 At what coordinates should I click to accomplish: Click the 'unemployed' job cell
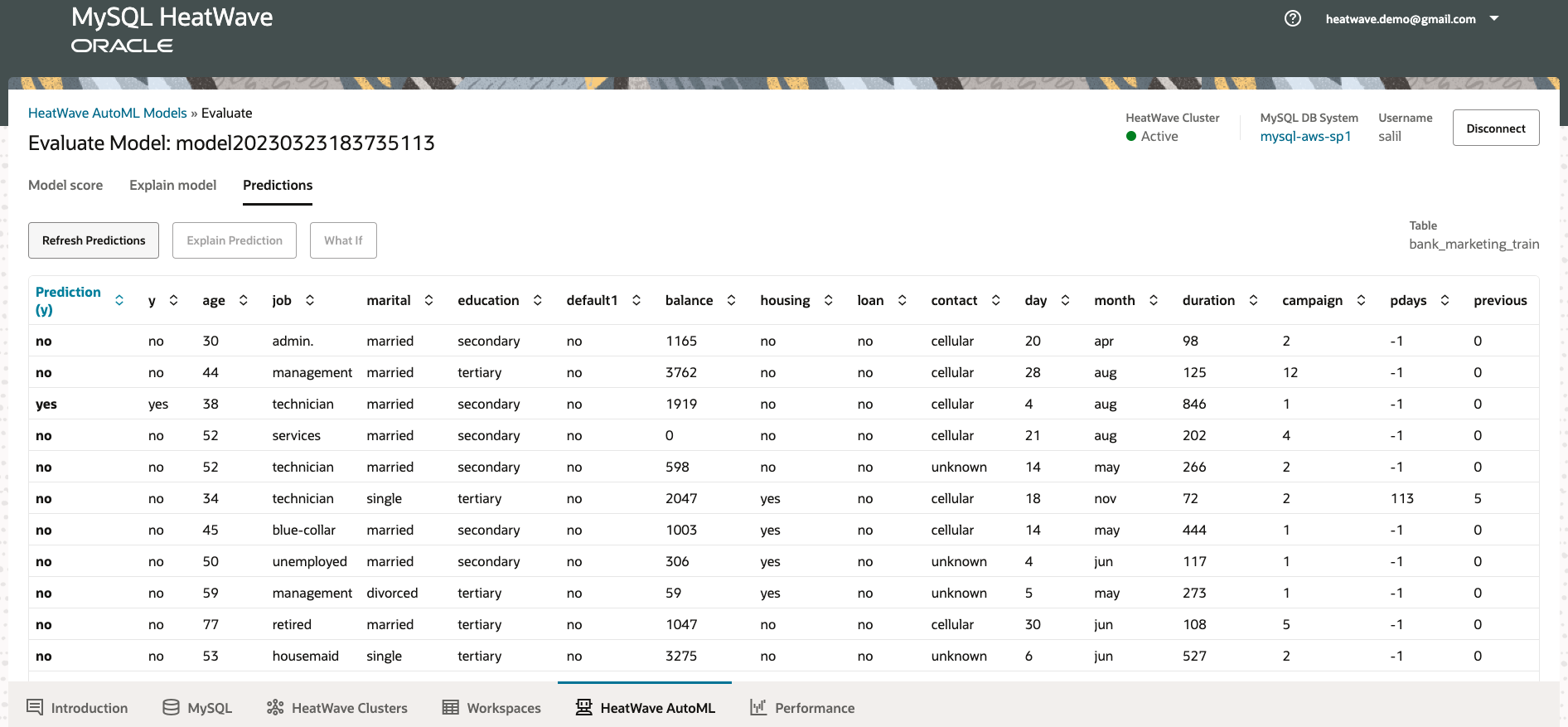coord(310,561)
